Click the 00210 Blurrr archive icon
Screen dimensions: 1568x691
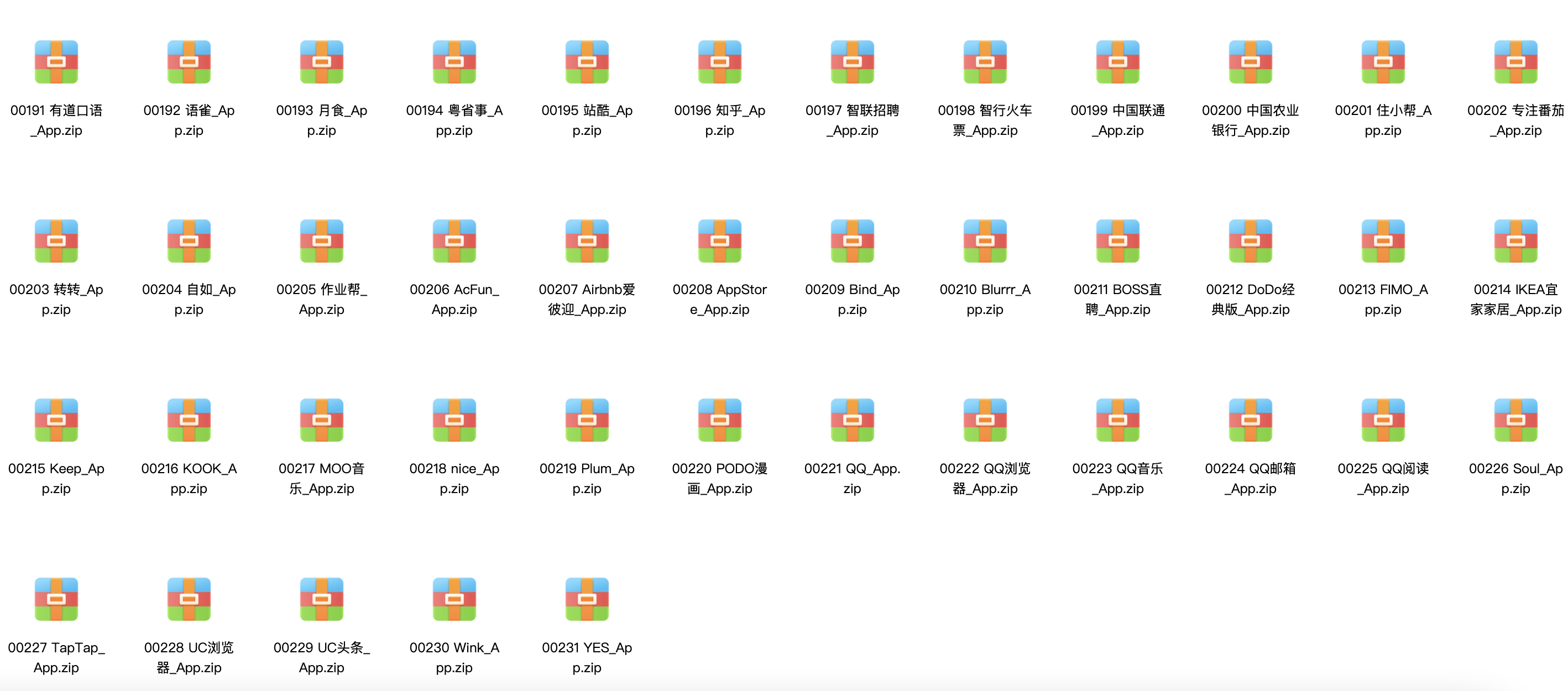tap(985, 241)
